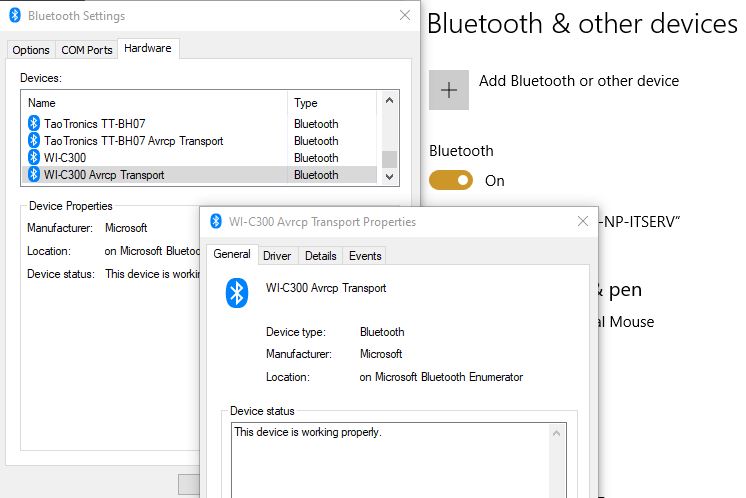Click the 'on Microsoft Bluetooth Enumerator' location text
The width and height of the screenshot is (746, 498).
click(441, 377)
